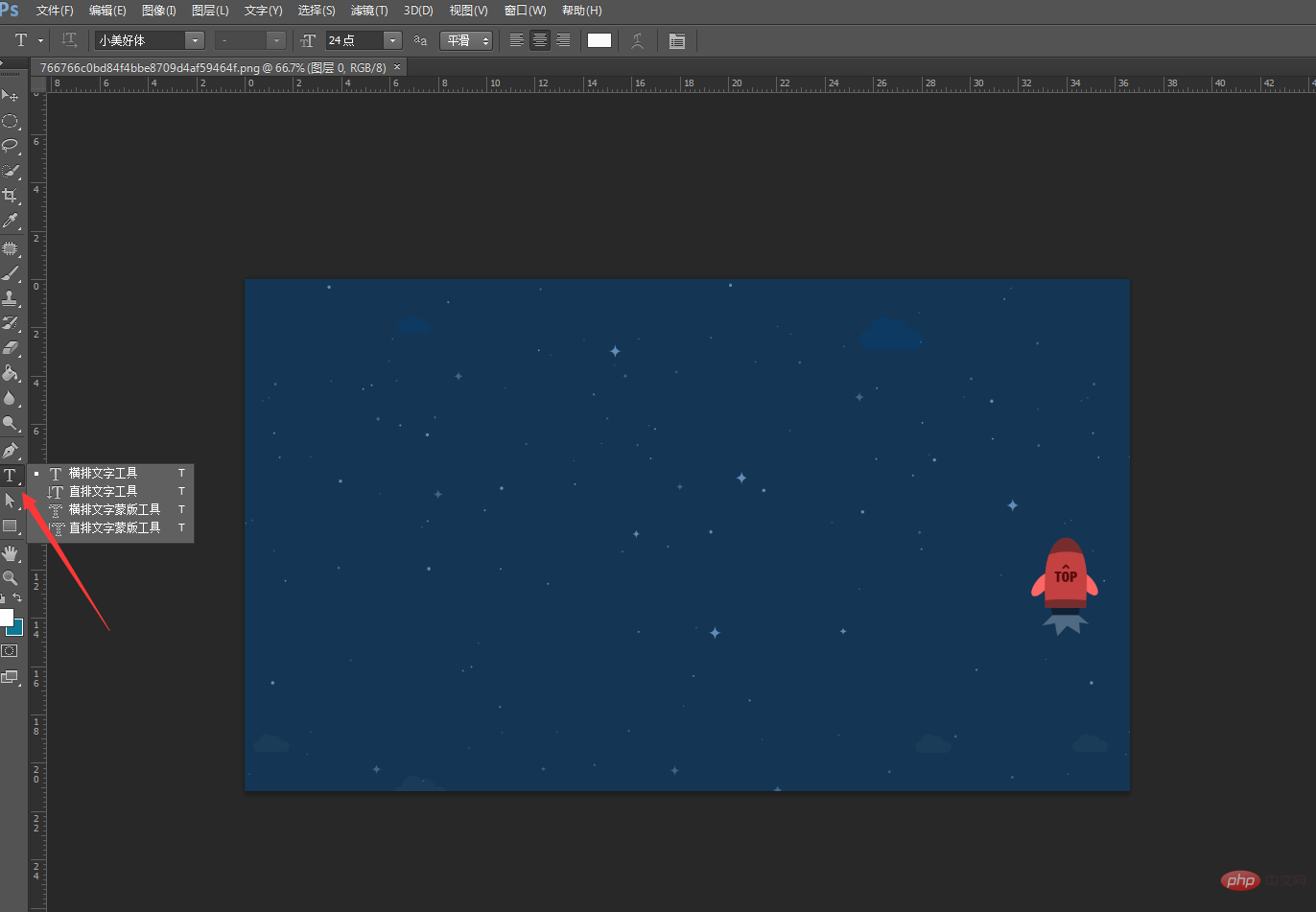Image resolution: width=1316 pixels, height=912 pixels.
Task: Center align text
Action: click(x=540, y=40)
